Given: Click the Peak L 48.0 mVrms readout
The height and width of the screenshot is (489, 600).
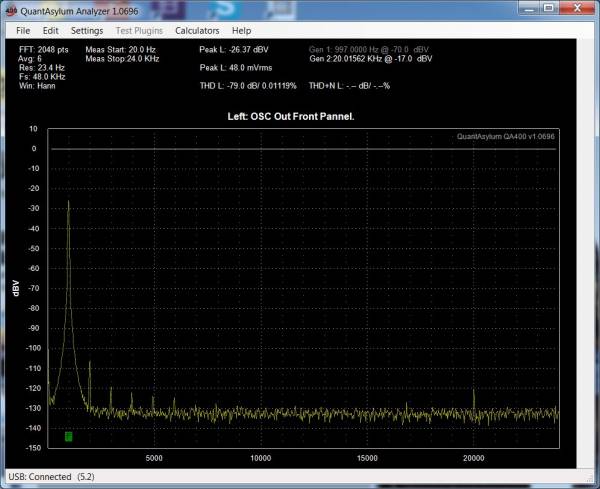Looking at the screenshot, I should pos(236,68).
